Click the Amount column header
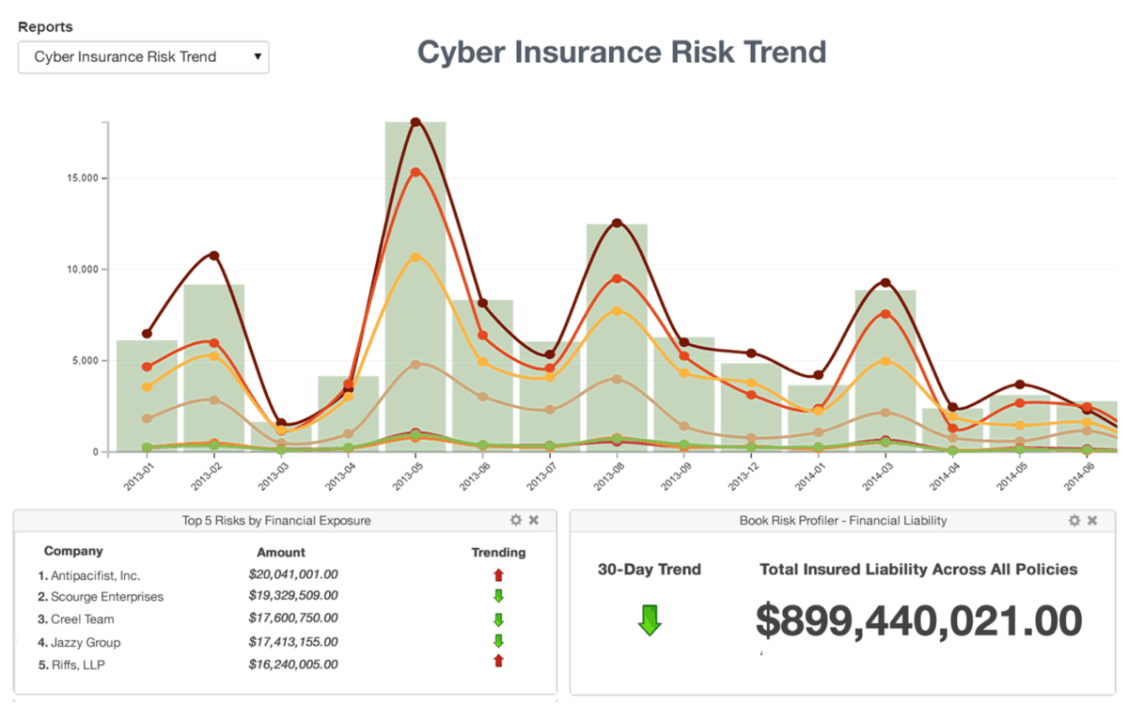Viewport: 1128px width, 705px height. pyautogui.click(x=281, y=552)
